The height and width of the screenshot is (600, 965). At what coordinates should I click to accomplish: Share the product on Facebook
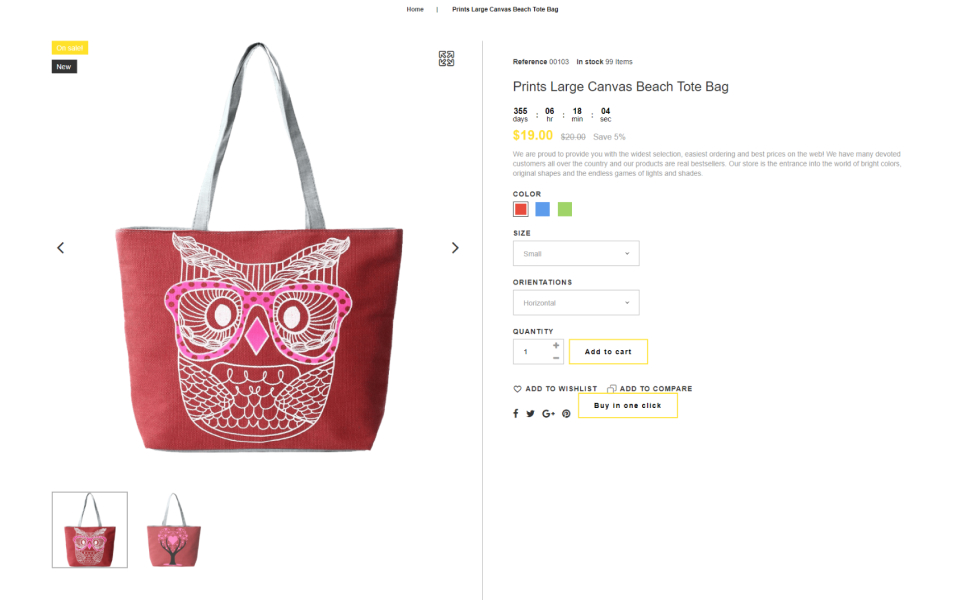516,414
